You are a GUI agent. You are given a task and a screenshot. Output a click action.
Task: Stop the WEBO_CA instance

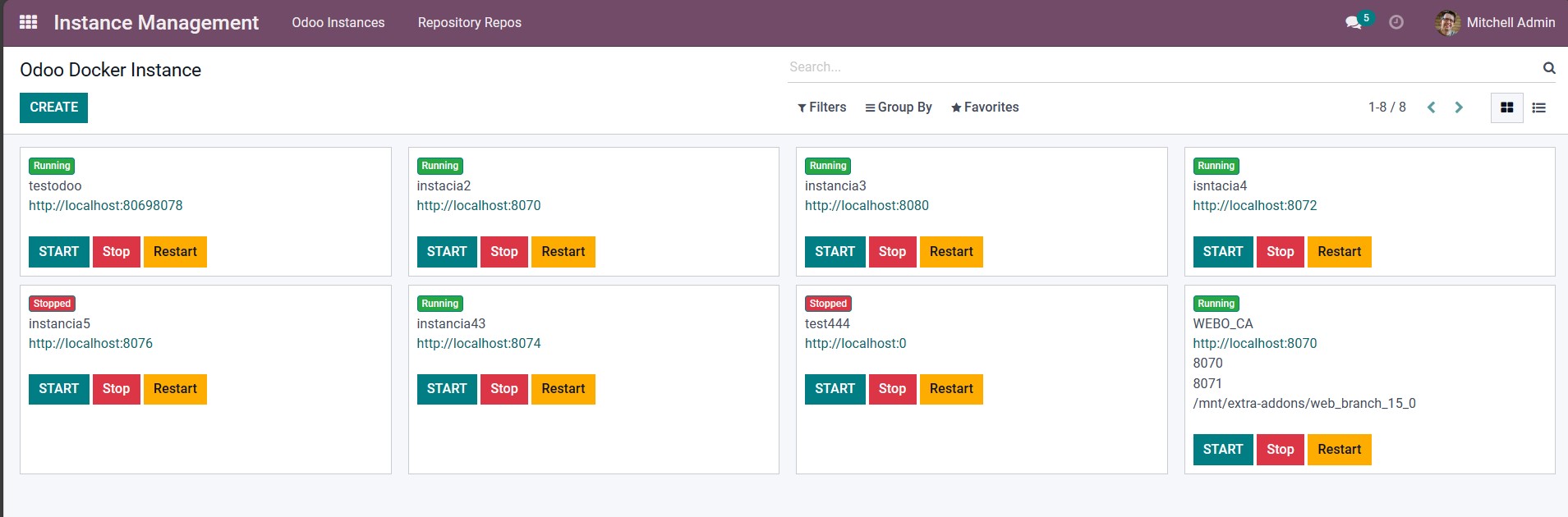point(1281,450)
